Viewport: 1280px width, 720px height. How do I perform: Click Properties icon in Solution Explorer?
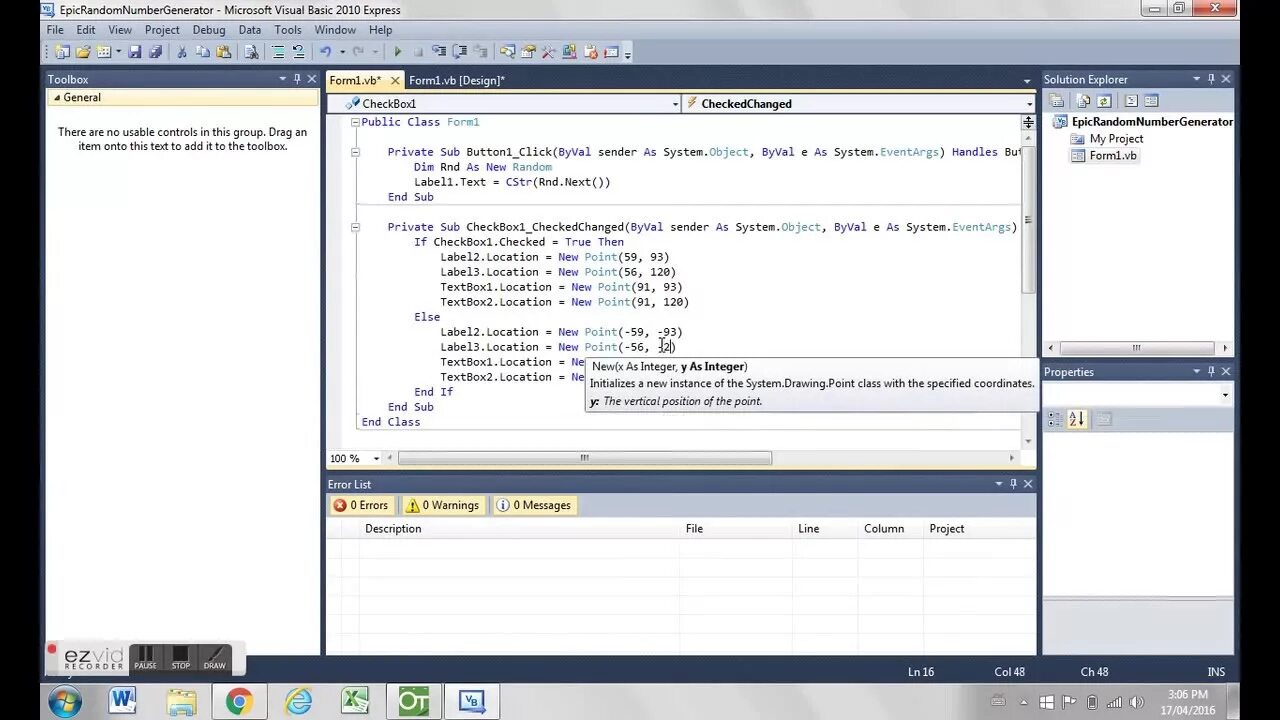tap(1056, 101)
